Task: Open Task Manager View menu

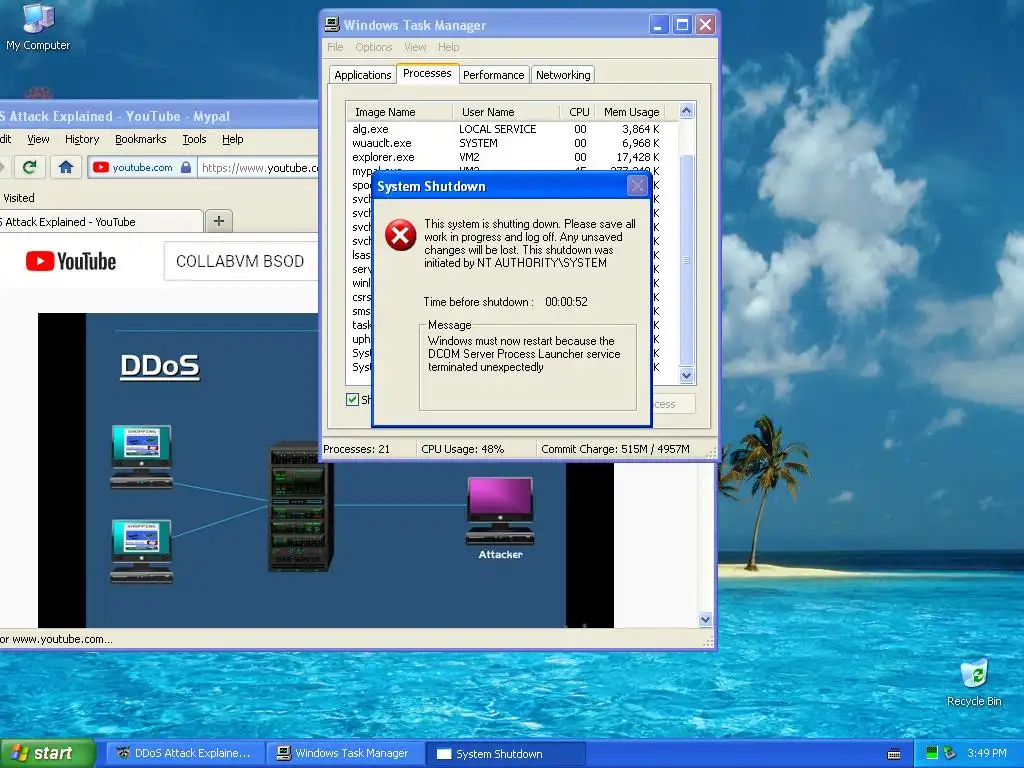Action: coord(415,47)
